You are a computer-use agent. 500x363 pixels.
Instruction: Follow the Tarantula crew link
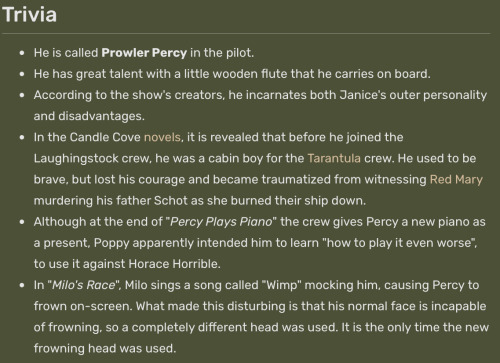click(334, 158)
